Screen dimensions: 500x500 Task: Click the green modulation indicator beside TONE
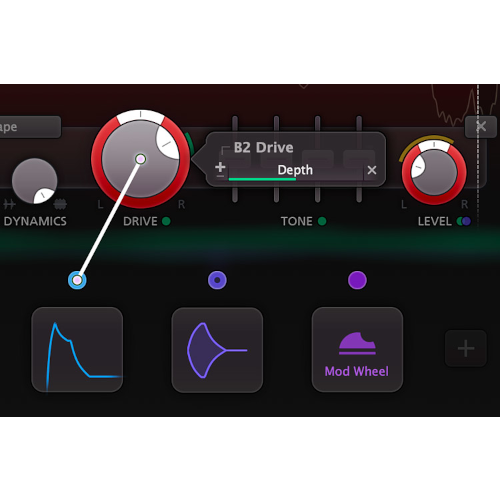(x=322, y=221)
